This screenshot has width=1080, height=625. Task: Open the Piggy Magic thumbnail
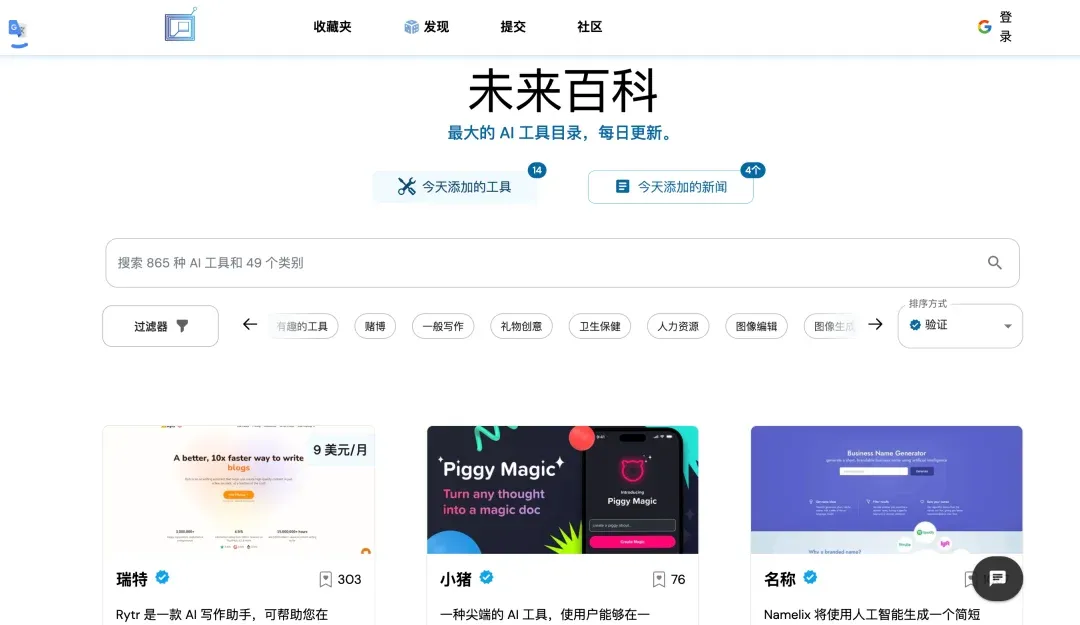tap(562, 489)
